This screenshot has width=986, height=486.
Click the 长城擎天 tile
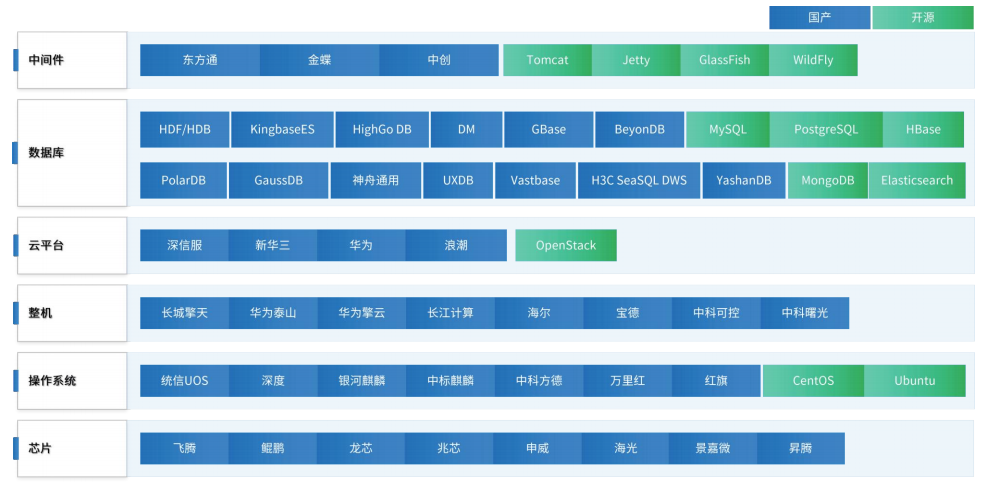pos(184,312)
